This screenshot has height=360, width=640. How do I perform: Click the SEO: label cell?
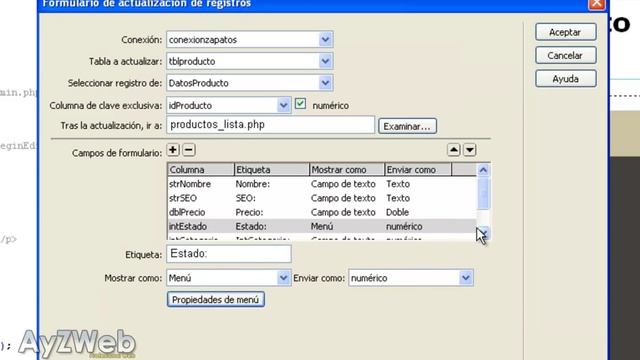246,198
